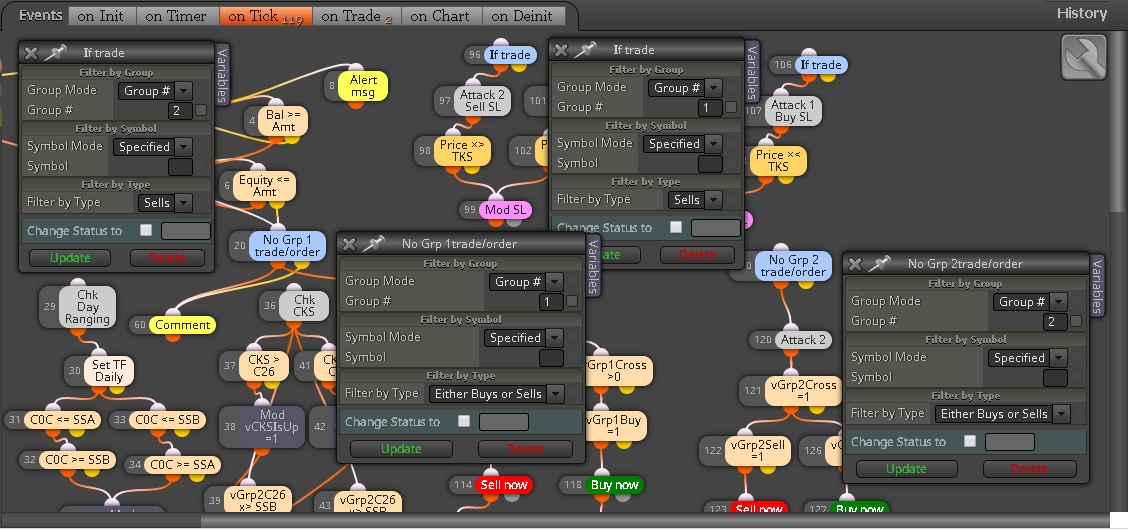Click Update in 'No Grp 1trade/order' panel
Screen dimensions: 1128x529
pos(401,448)
